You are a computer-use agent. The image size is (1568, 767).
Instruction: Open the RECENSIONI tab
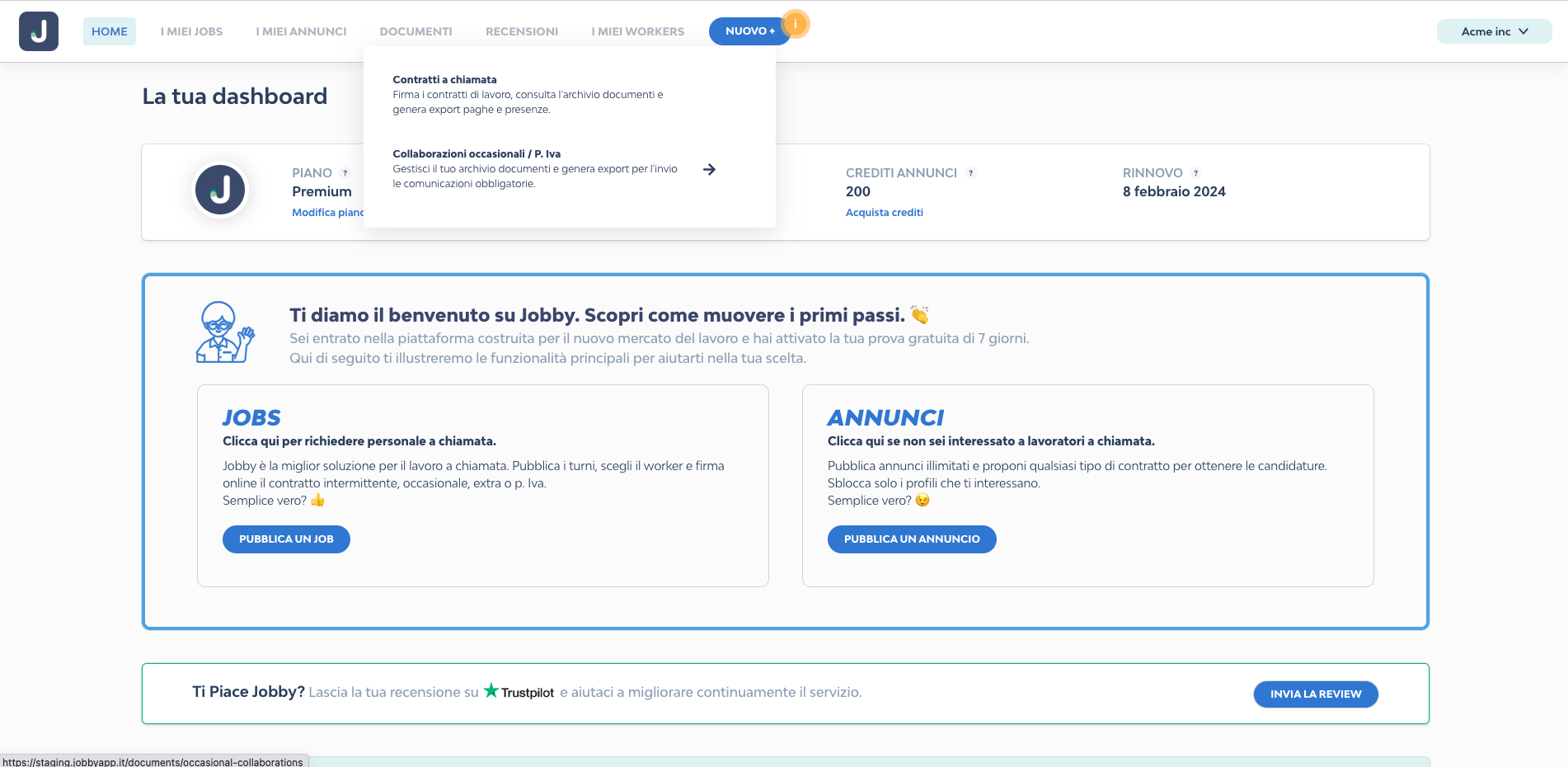click(x=522, y=31)
